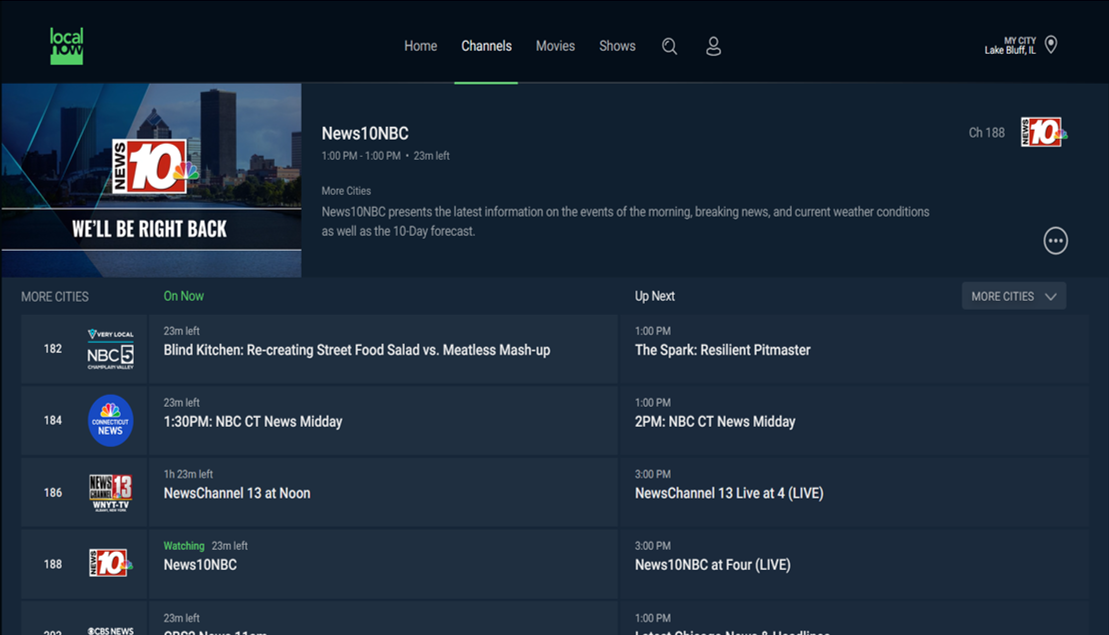Click the More Cities category label under the title
This screenshot has width=1109, height=635.
click(x=346, y=191)
